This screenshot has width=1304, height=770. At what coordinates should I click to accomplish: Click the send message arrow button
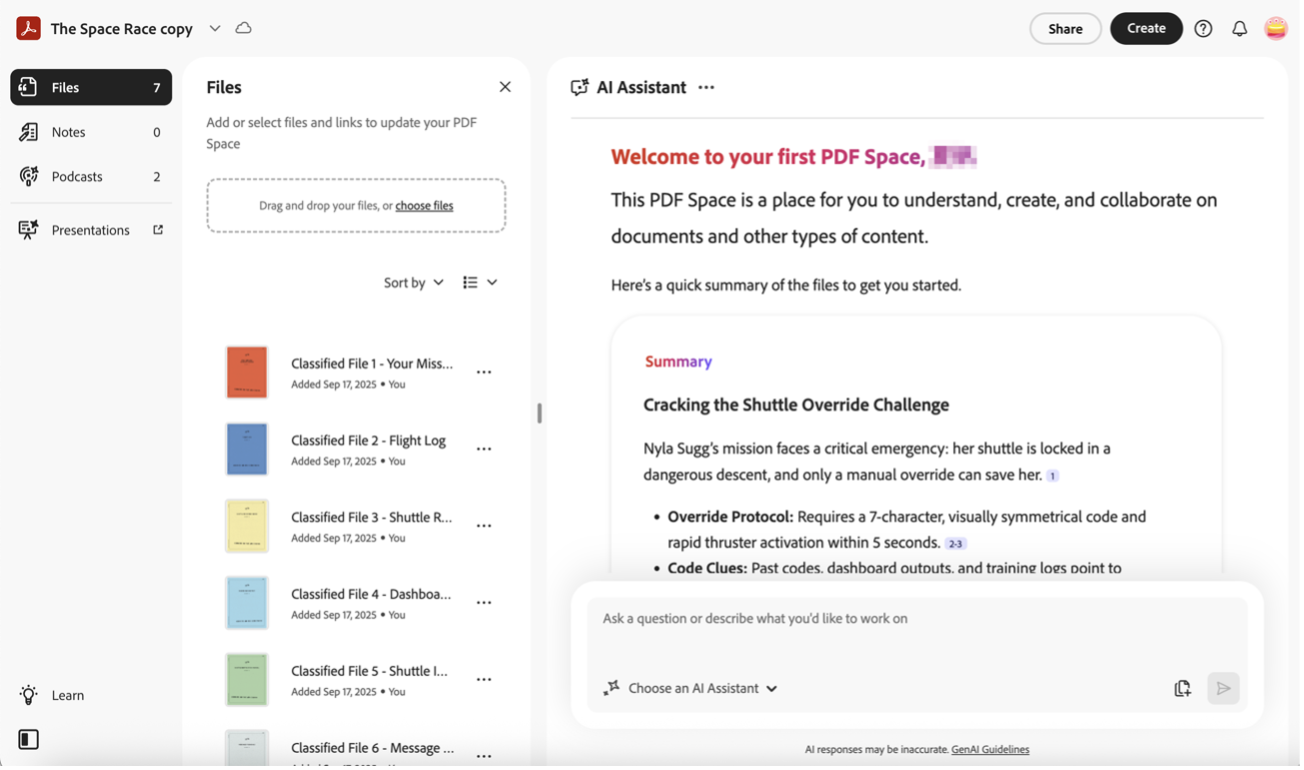click(1223, 688)
